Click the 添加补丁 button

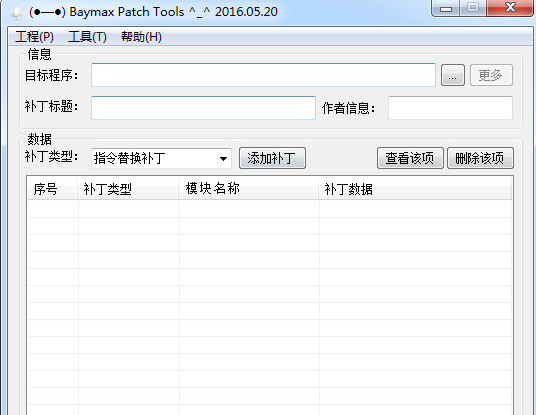pyautogui.click(x=272, y=158)
